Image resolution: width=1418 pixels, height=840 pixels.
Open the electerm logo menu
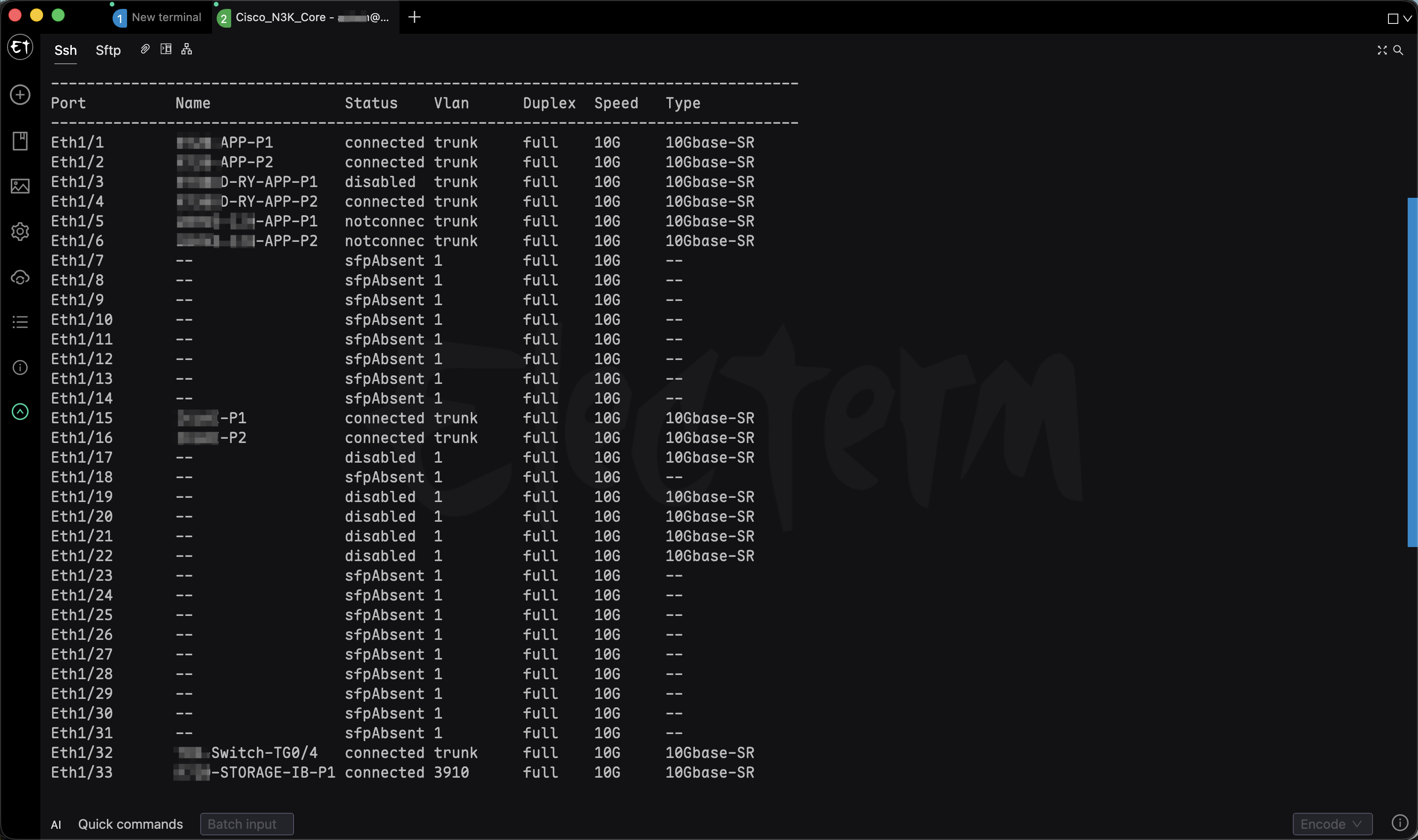[x=20, y=47]
